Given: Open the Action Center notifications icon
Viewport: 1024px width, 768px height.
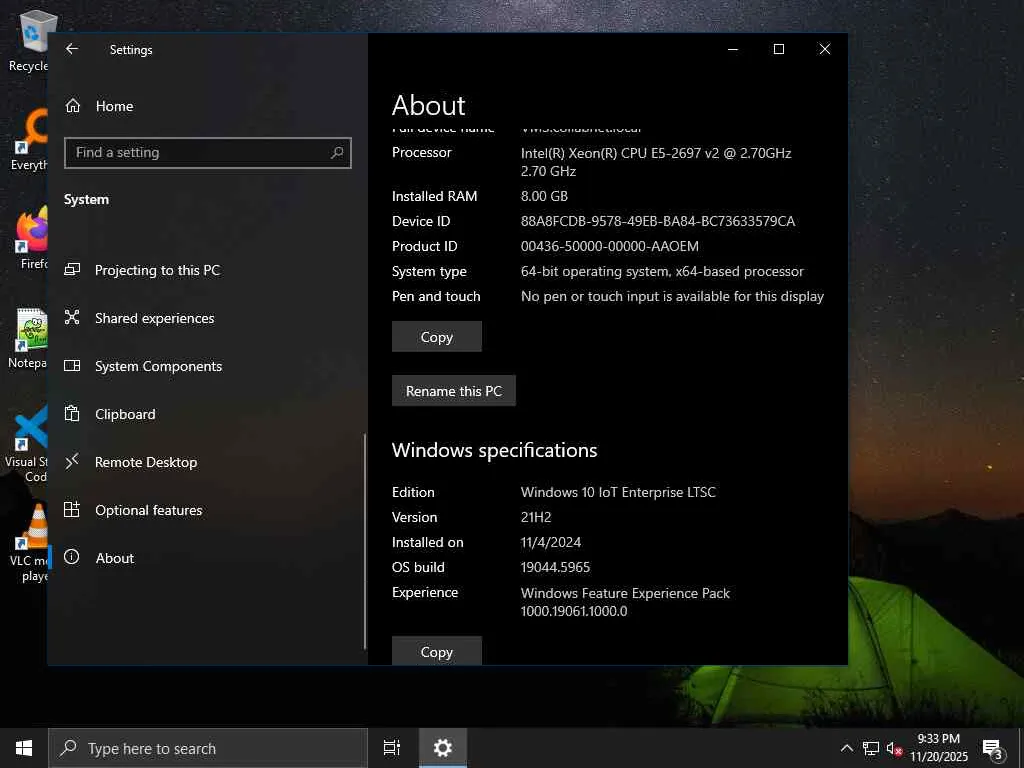Looking at the screenshot, I should click(993, 750).
